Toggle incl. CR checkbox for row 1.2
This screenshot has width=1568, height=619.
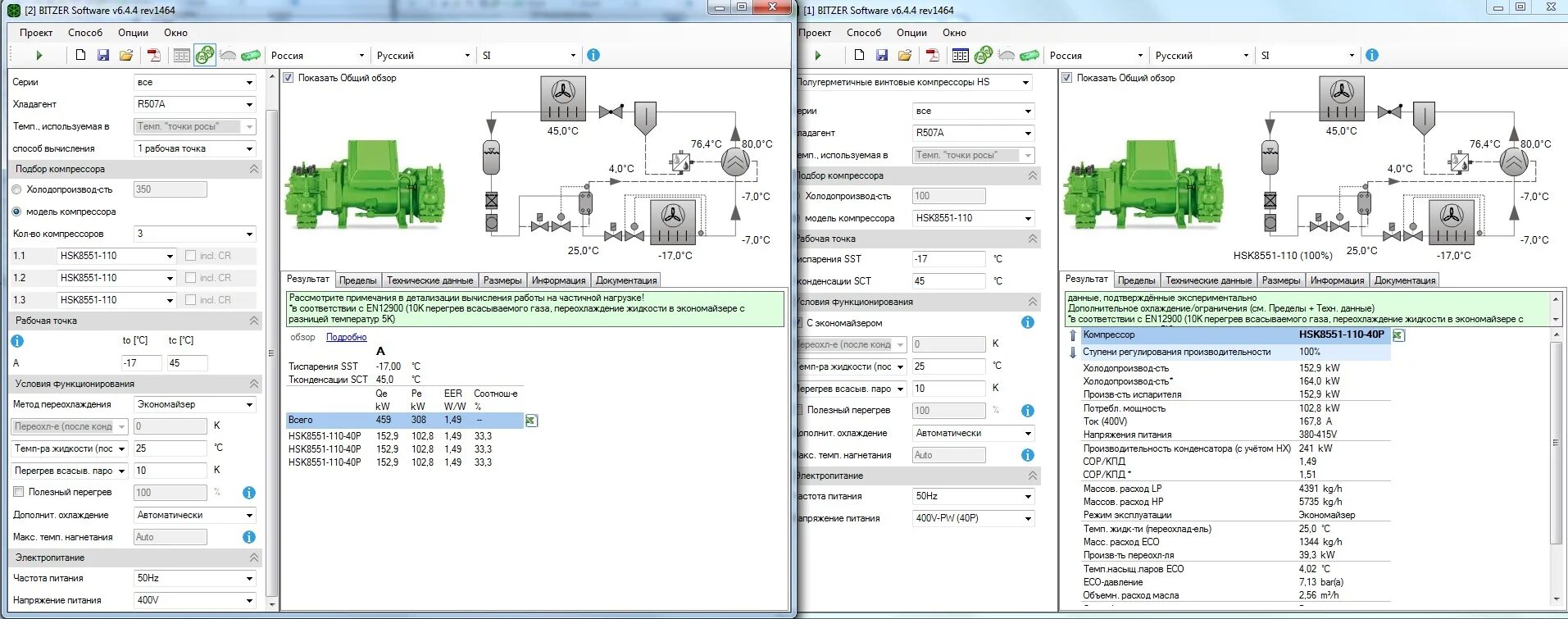point(190,278)
